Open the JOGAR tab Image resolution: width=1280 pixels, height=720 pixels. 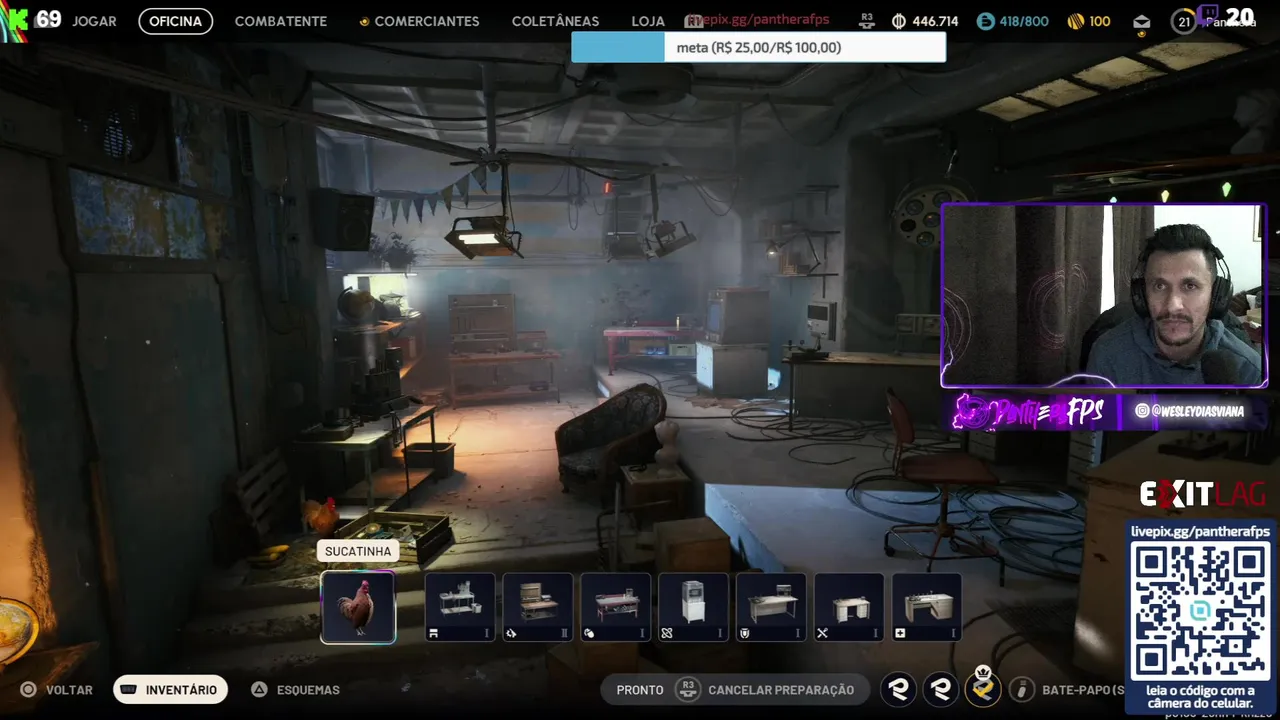[94, 21]
